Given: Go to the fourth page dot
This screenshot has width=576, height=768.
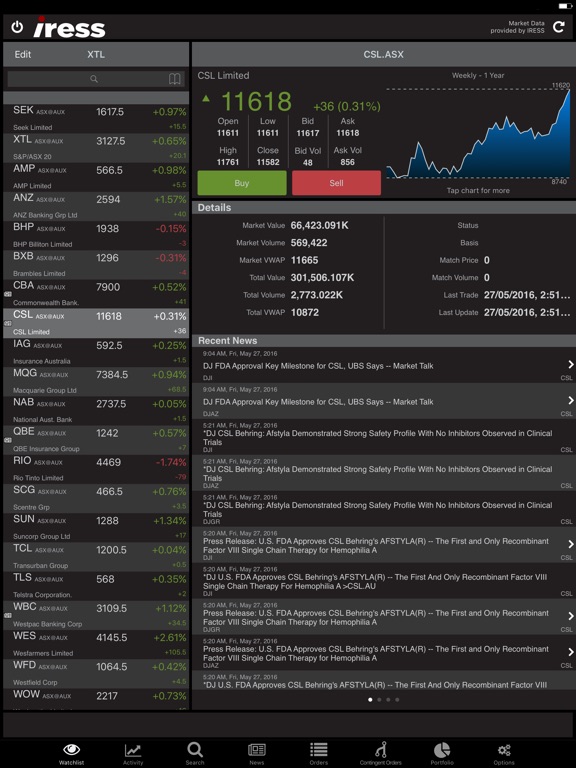Looking at the screenshot, I should (397, 699).
